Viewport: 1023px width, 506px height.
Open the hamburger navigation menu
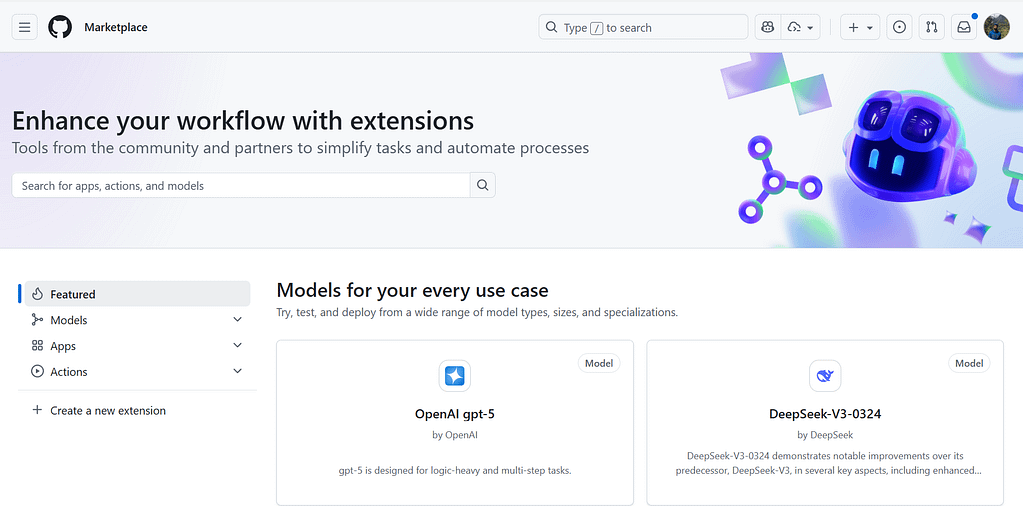point(25,27)
